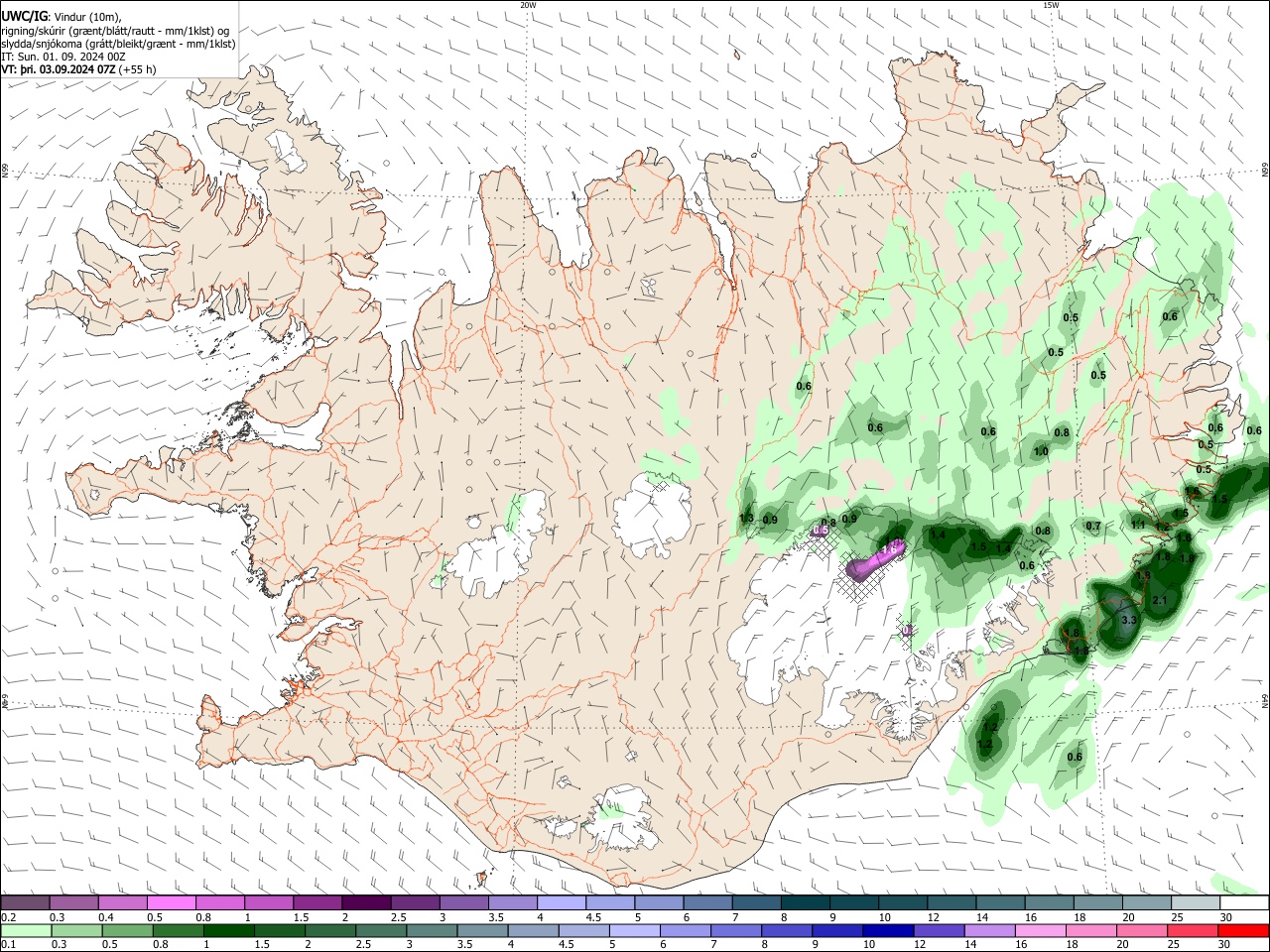Click the light pink 16 swatch in the bottom legend row
Image resolution: width=1270 pixels, height=952 pixels.
(x=1040, y=931)
